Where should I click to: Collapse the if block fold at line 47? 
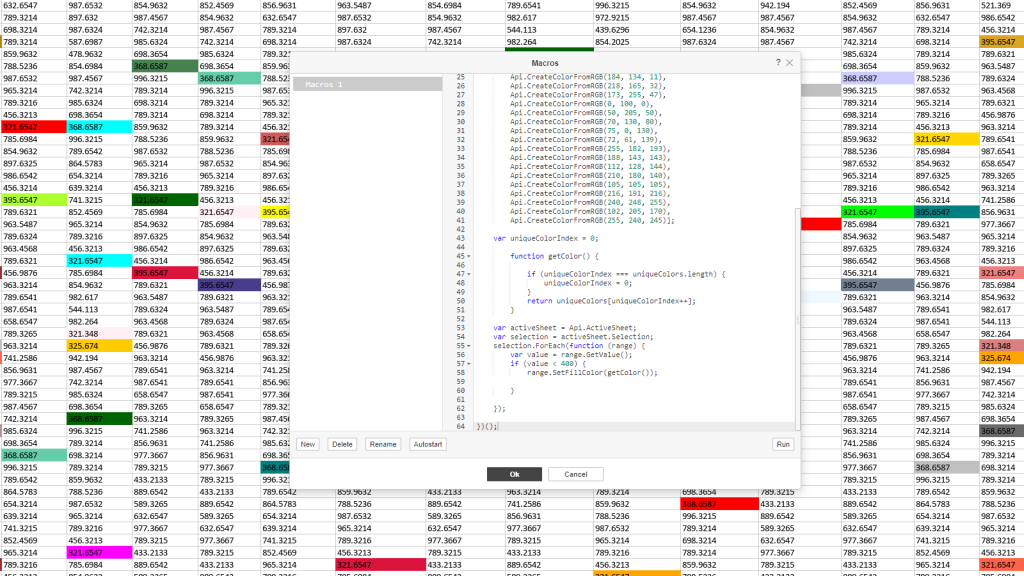click(468, 274)
